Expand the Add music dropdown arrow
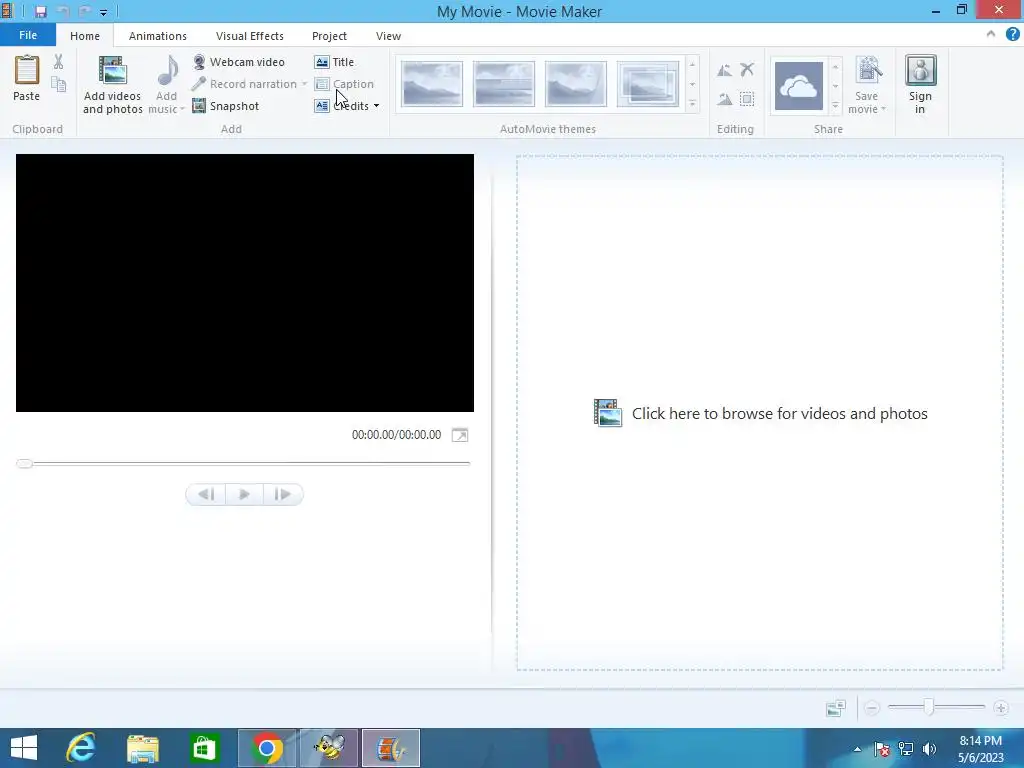This screenshot has height=768, width=1024. [182, 109]
